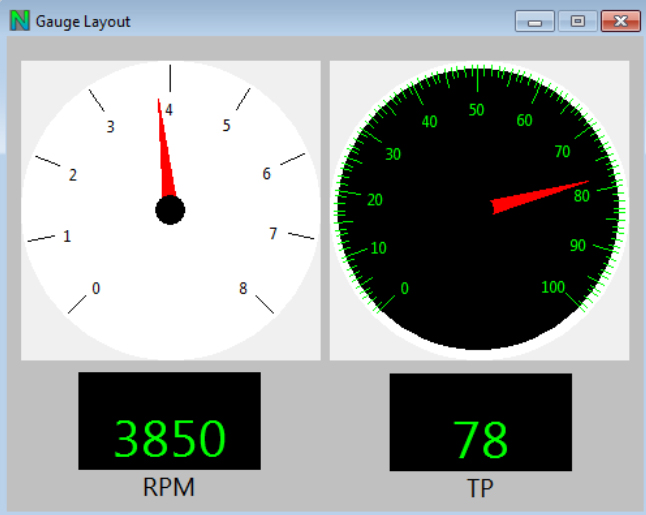Click the 100 mark on TP gauge
Image resolution: width=646 pixels, height=515 pixels.
(552, 288)
